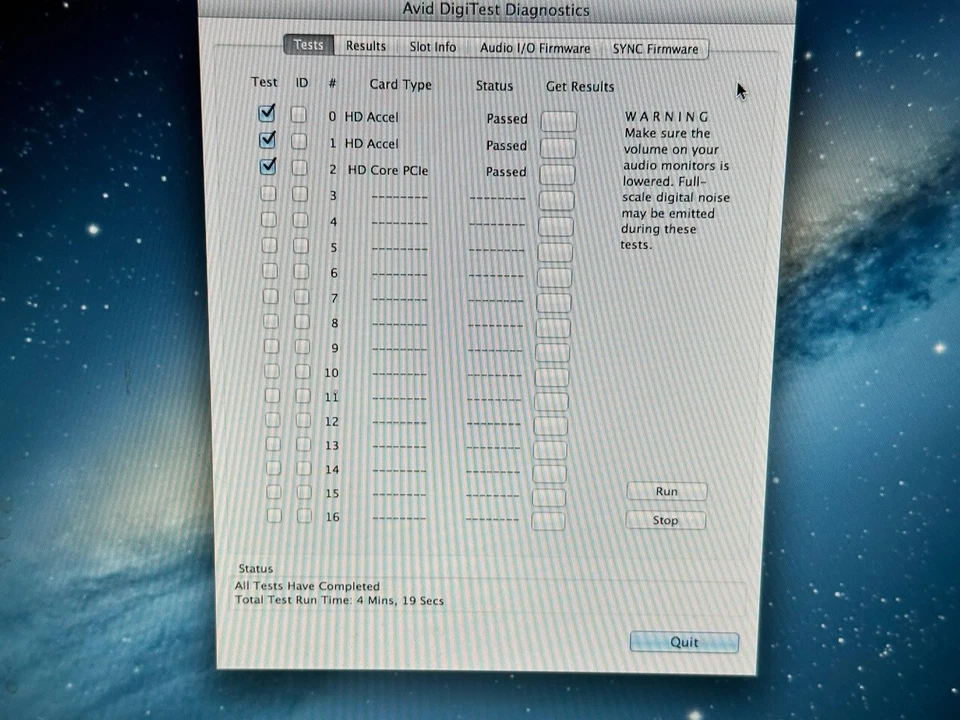Check the Test box for slot 10
Screen dimensions: 960x720
point(272,371)
